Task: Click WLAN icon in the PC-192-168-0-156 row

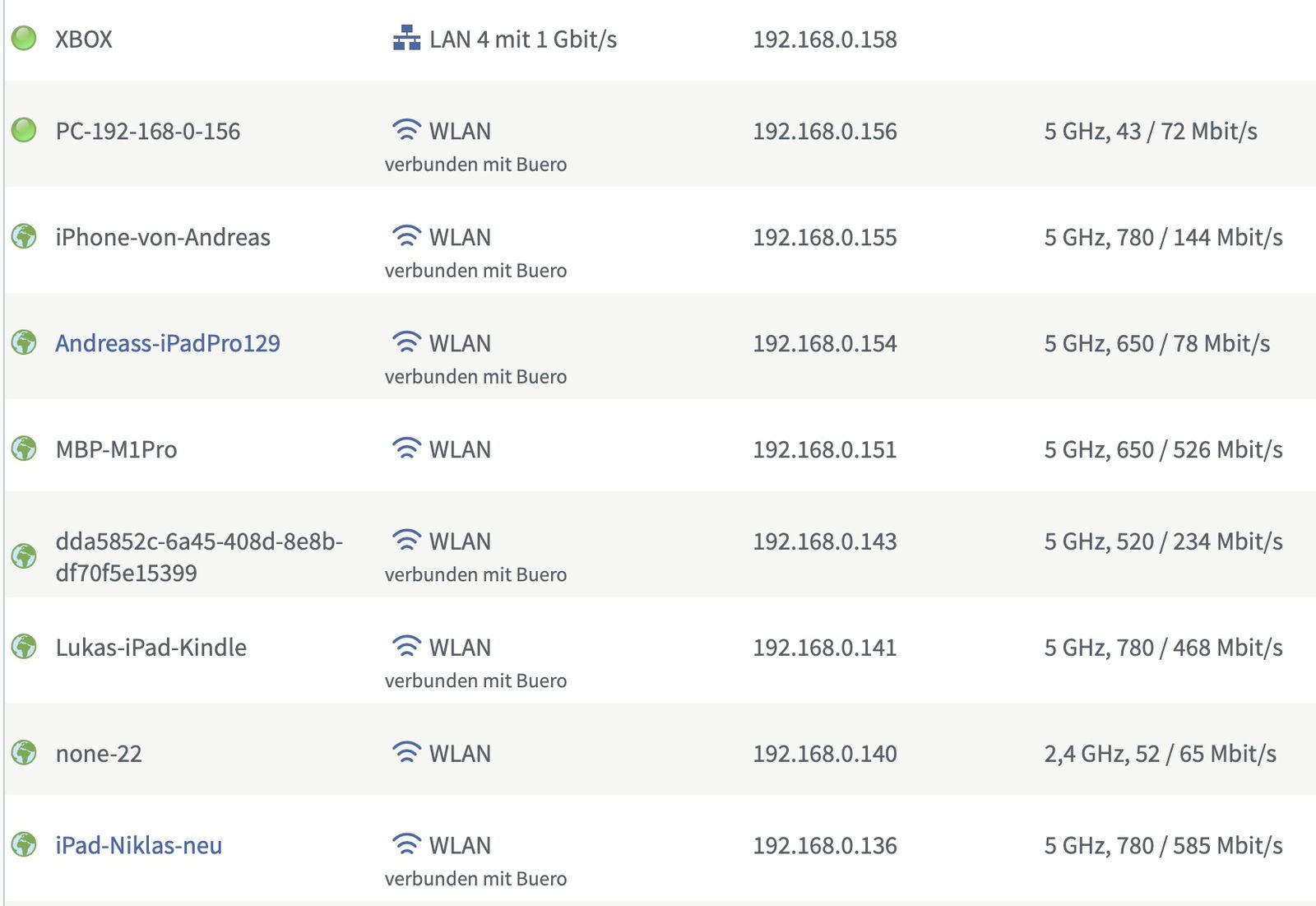Action: (x=406, y=130)
